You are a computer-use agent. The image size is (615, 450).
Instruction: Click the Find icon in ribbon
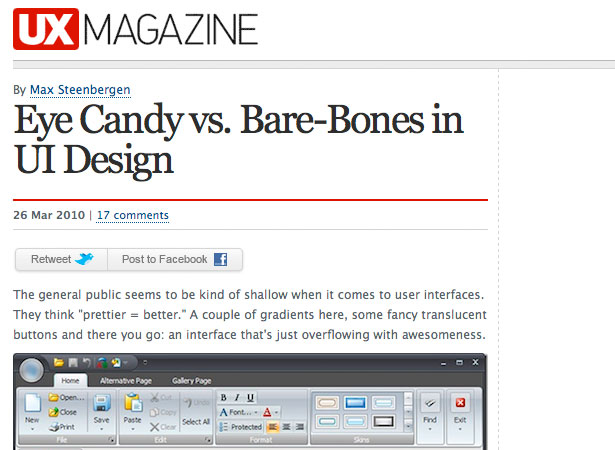[430, 403]
